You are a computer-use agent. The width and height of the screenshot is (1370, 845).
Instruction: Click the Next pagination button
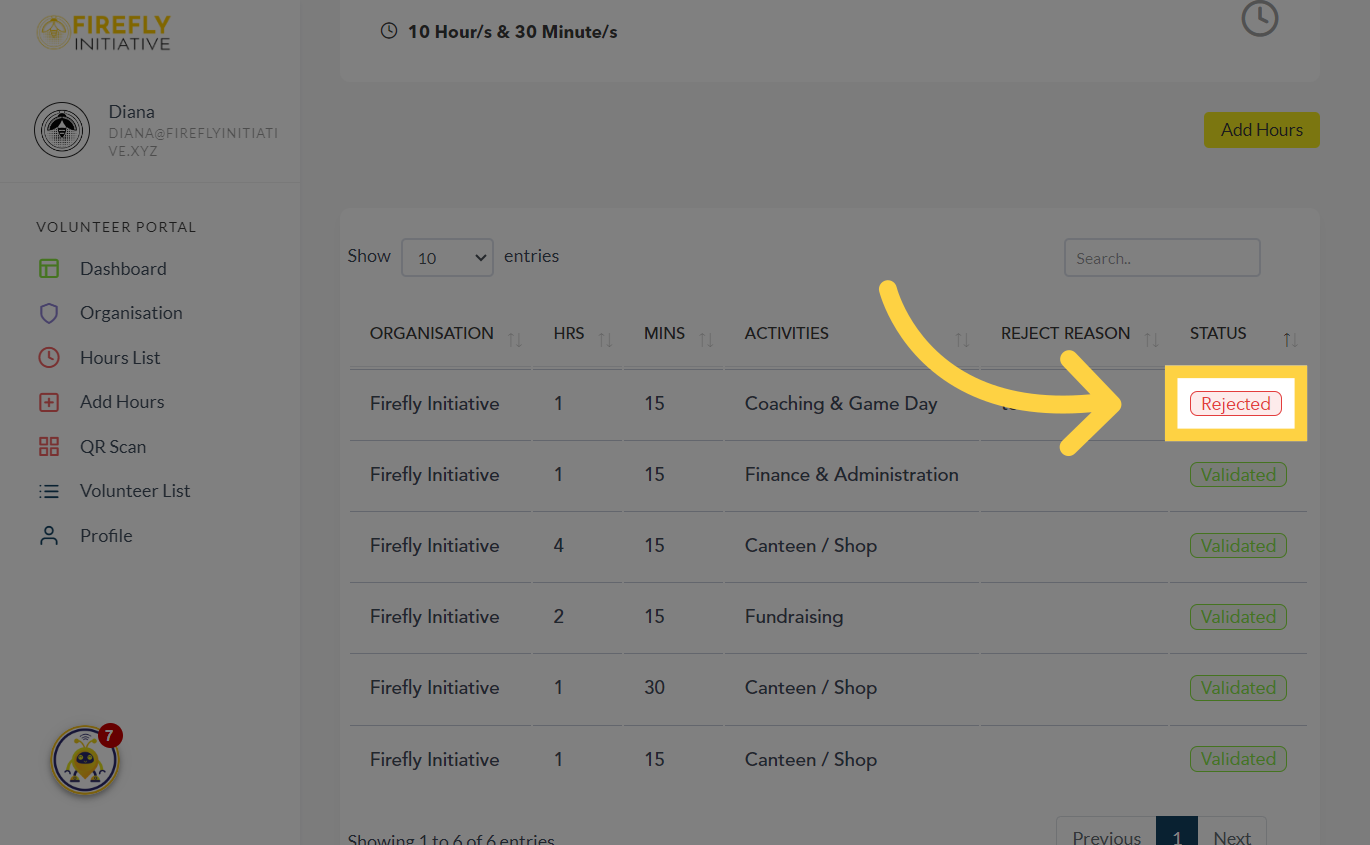click(x=1232, y=837)
